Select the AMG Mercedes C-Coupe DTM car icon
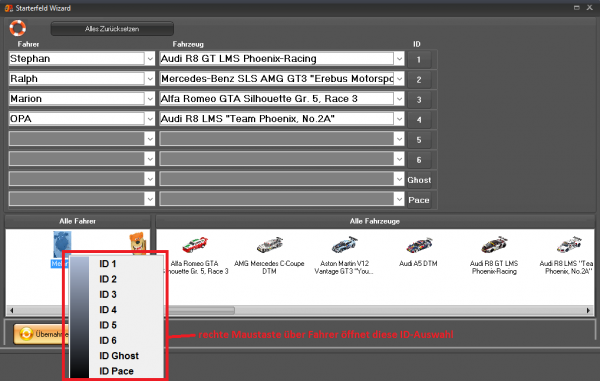This screenshot has width=600, height=381. [269, 245]
